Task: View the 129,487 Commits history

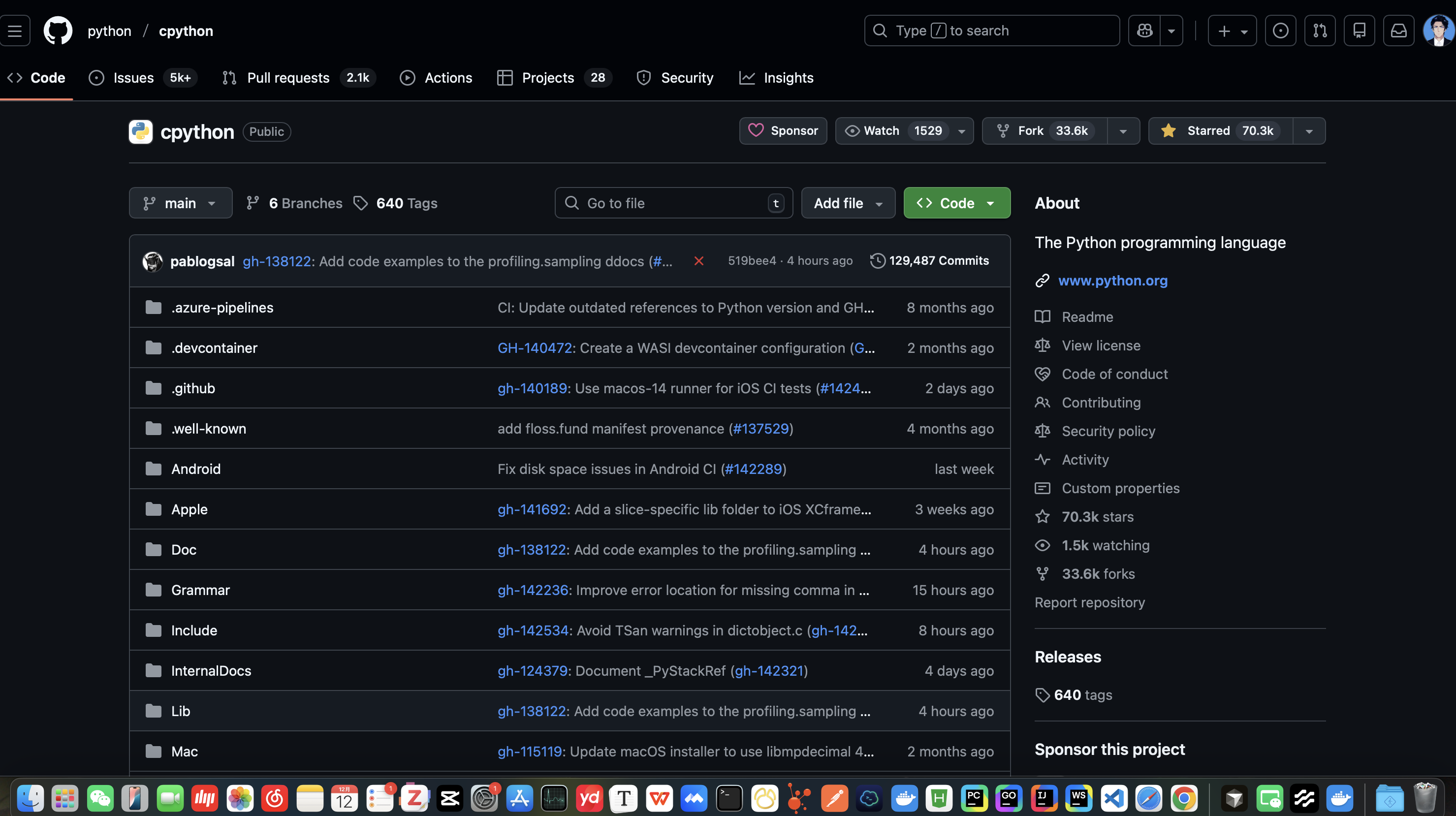Action: [938, 260]
